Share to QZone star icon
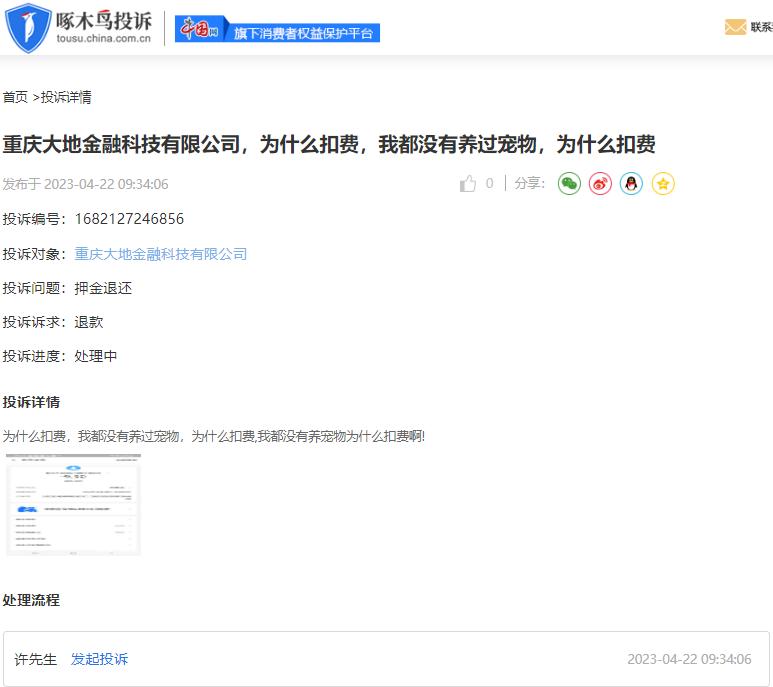Viewport: 773px width, 687px height. click(663, 184)
